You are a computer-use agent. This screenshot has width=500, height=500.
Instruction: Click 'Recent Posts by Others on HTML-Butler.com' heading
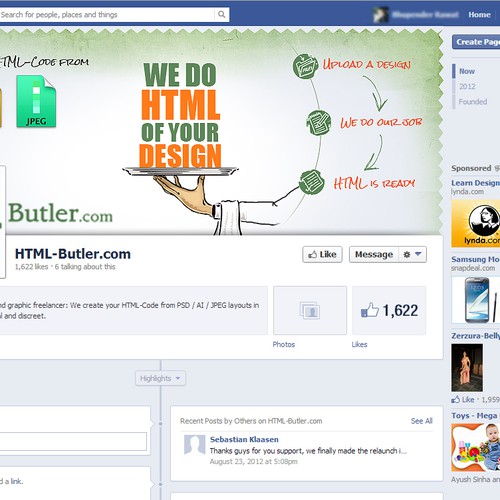[251, 421]
